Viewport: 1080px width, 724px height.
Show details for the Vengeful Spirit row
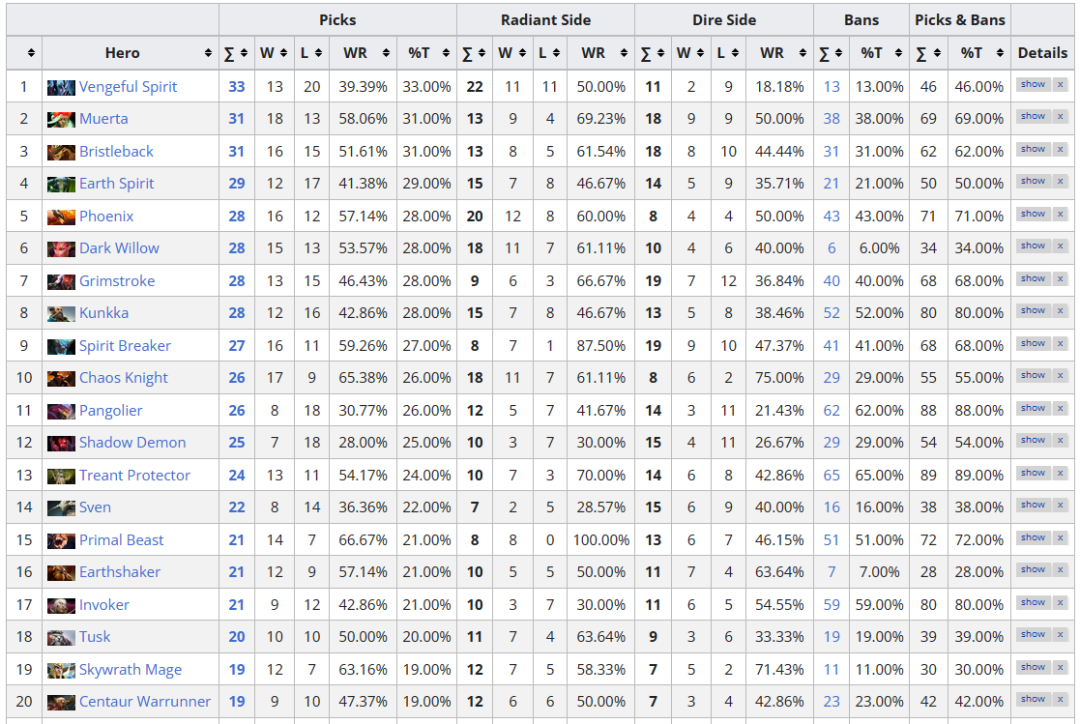pos(1033,85)
